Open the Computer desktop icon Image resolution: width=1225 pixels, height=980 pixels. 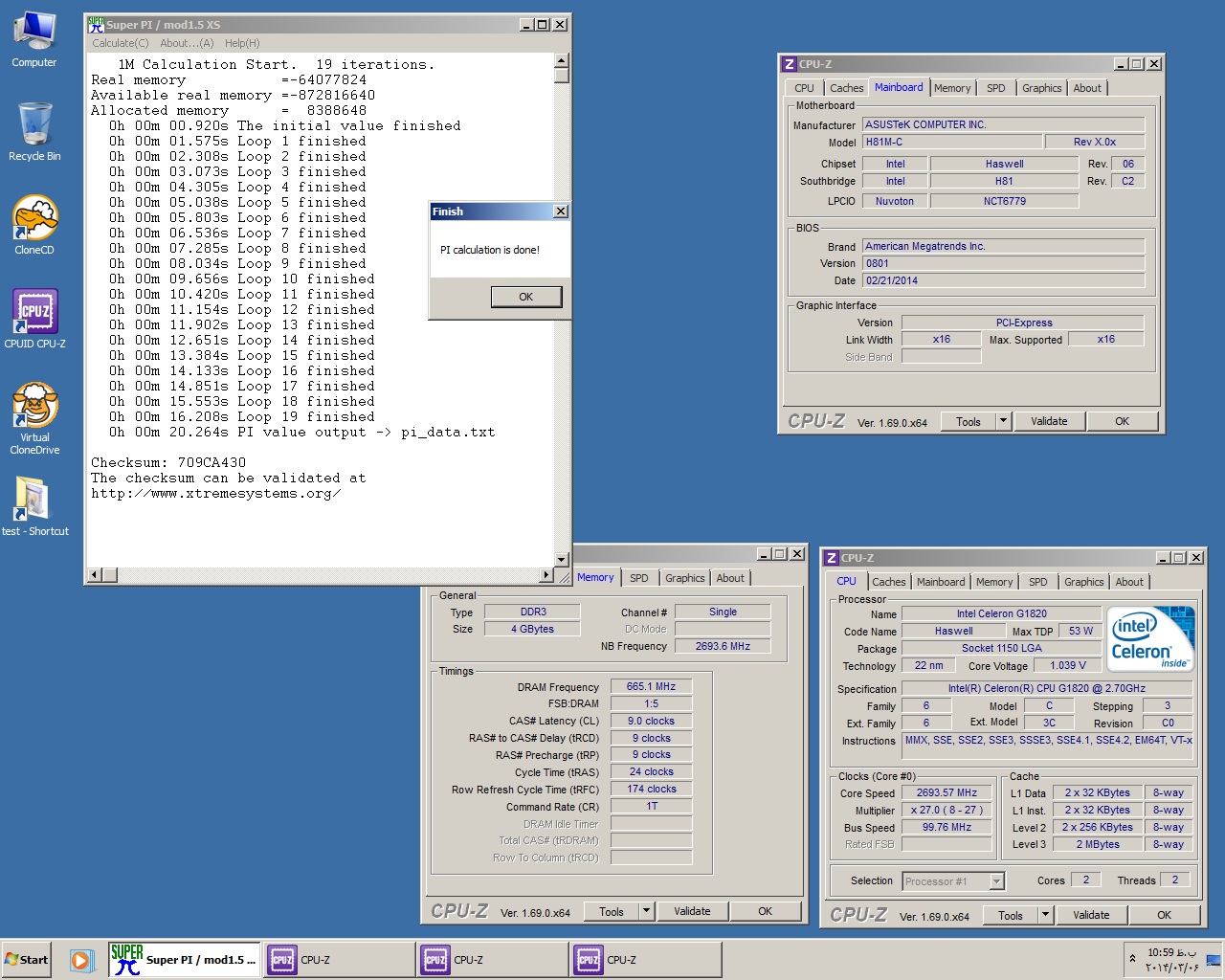pyautogui.click(x=34, y=38)
